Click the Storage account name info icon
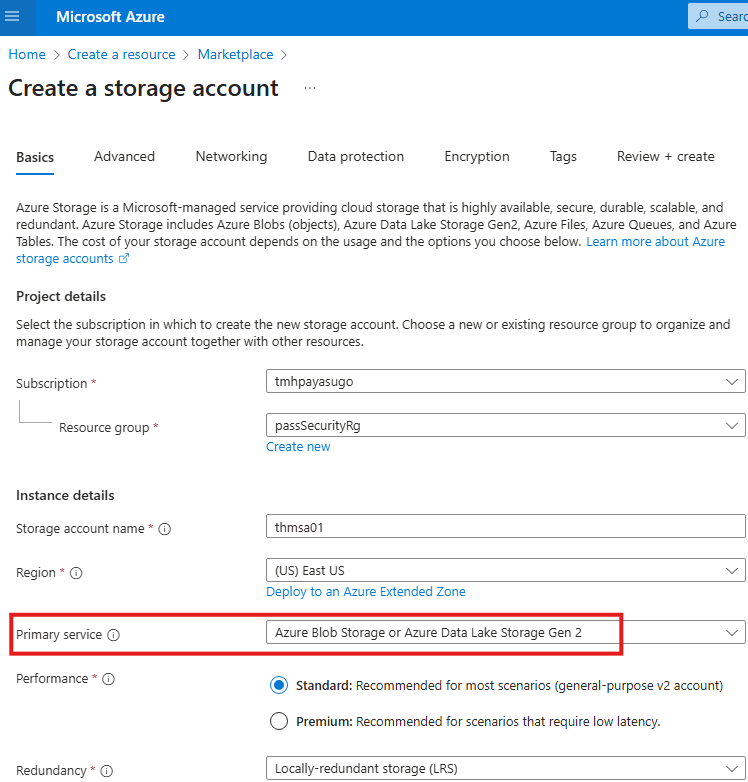The width and height of the screenshot is (748, 782). 165,529
